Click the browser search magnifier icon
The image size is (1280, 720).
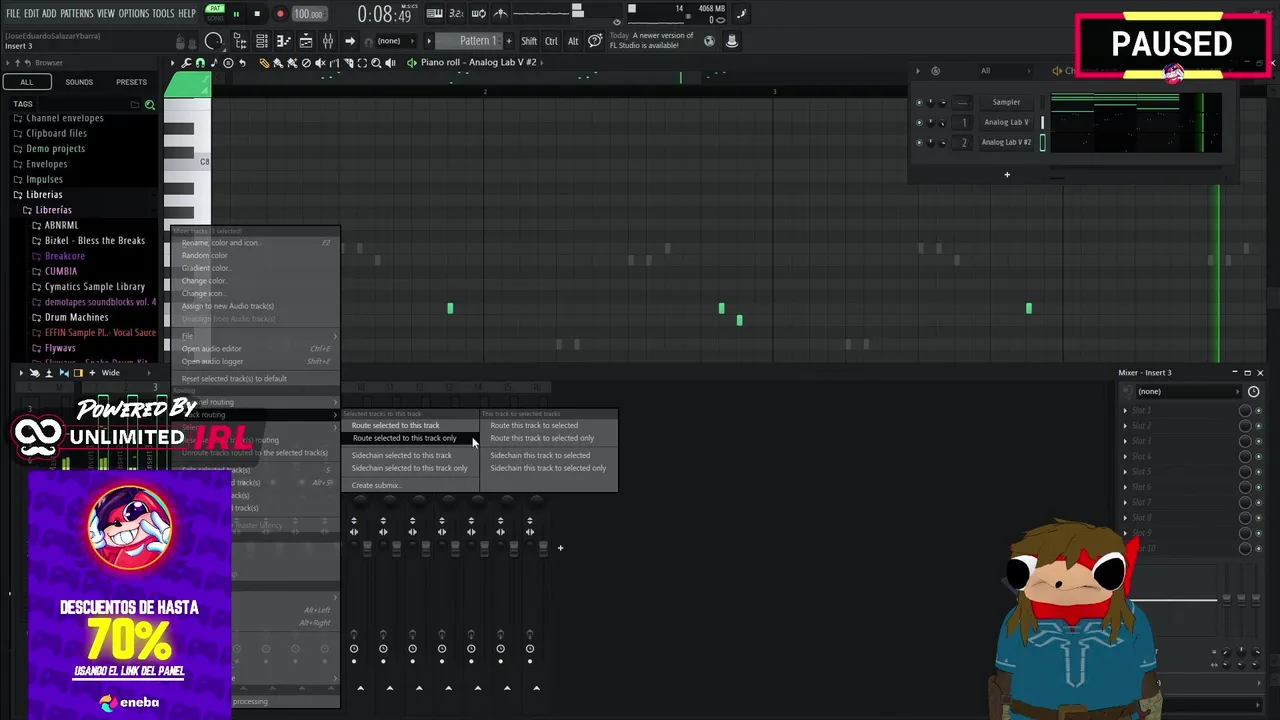coord(150,104)
